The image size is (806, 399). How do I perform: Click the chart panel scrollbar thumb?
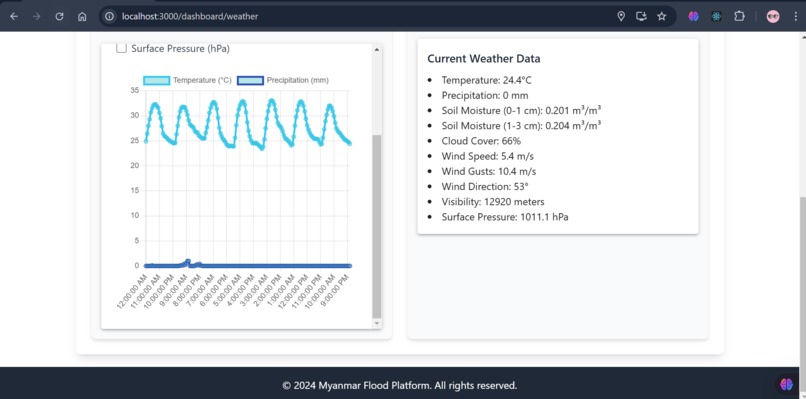377,226
